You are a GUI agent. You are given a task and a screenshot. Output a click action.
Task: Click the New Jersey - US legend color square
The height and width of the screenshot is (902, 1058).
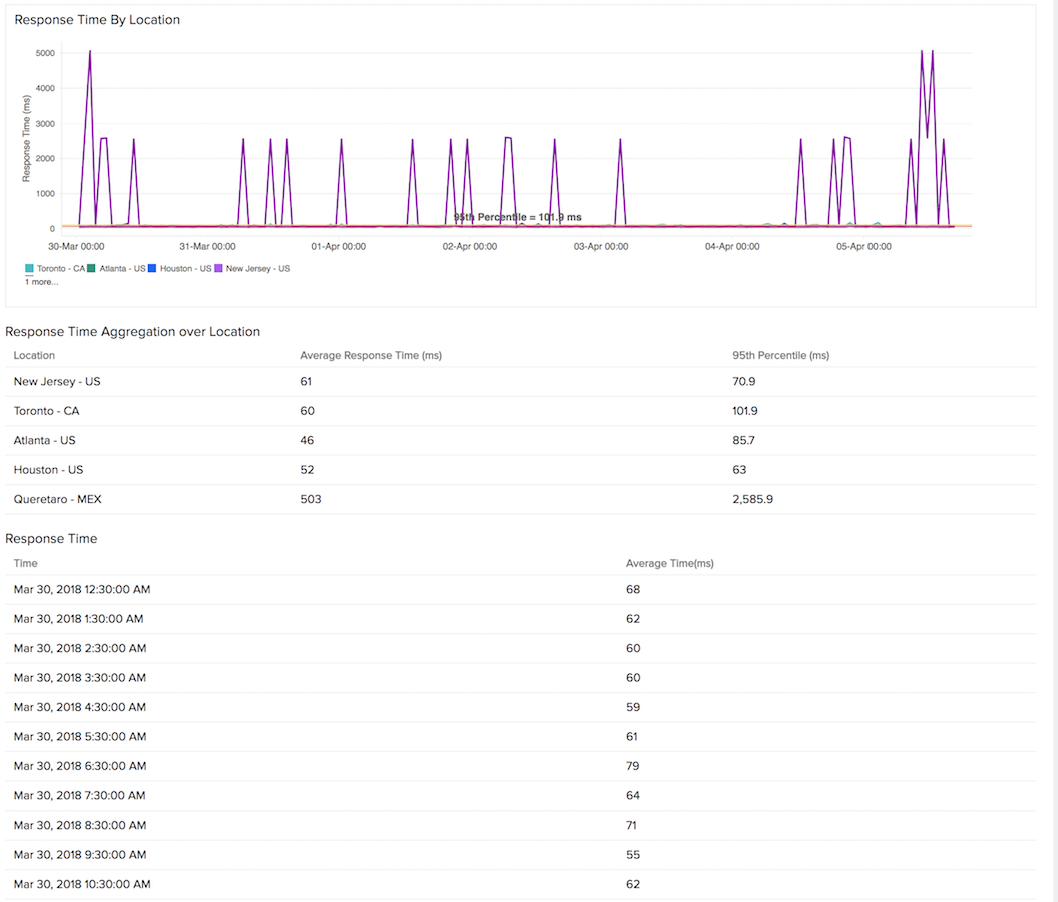pyautogui.click(x=219, y=268)
